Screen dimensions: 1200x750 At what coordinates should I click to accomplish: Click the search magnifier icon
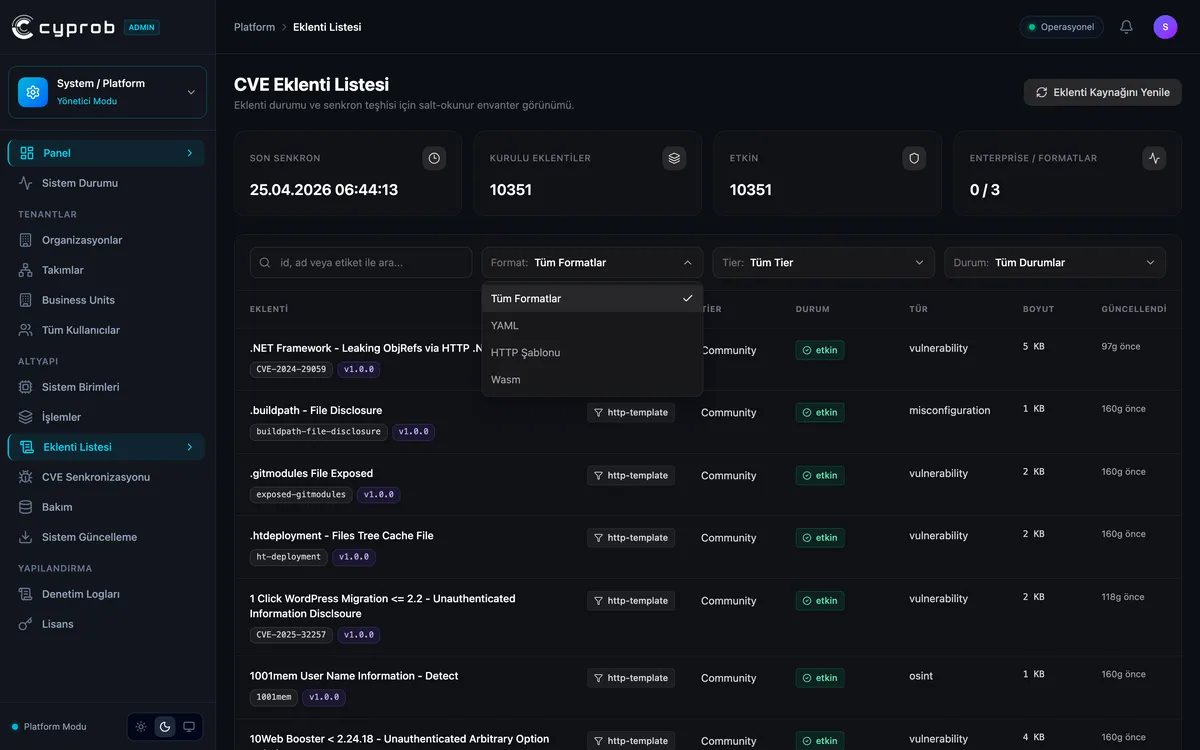tap(265, 263)
